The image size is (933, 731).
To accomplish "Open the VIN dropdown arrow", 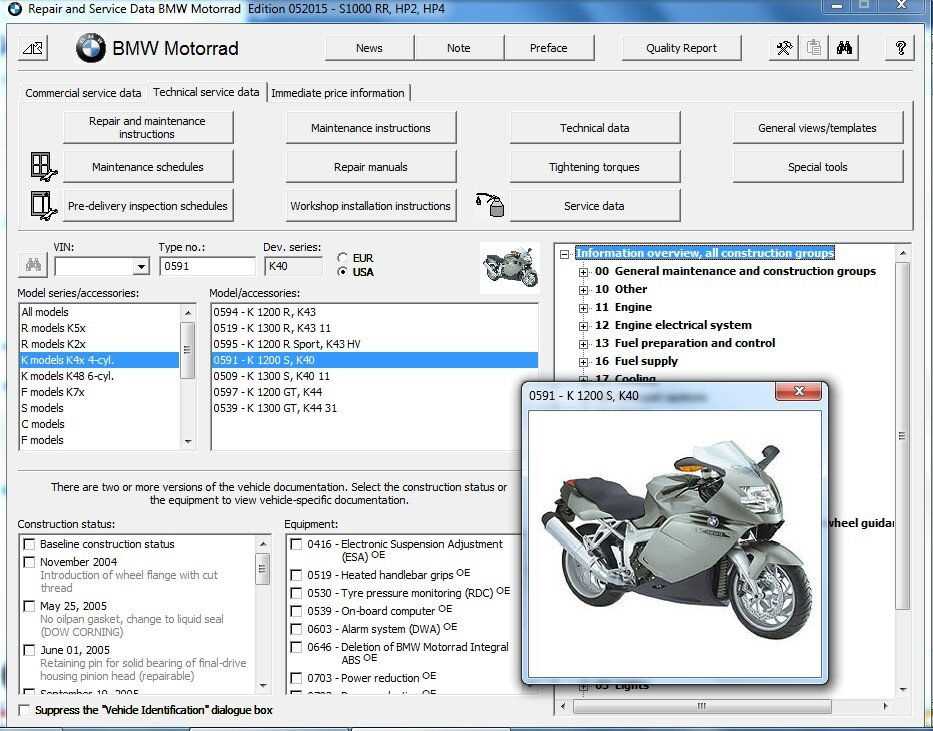I will (x=141, y=266).
